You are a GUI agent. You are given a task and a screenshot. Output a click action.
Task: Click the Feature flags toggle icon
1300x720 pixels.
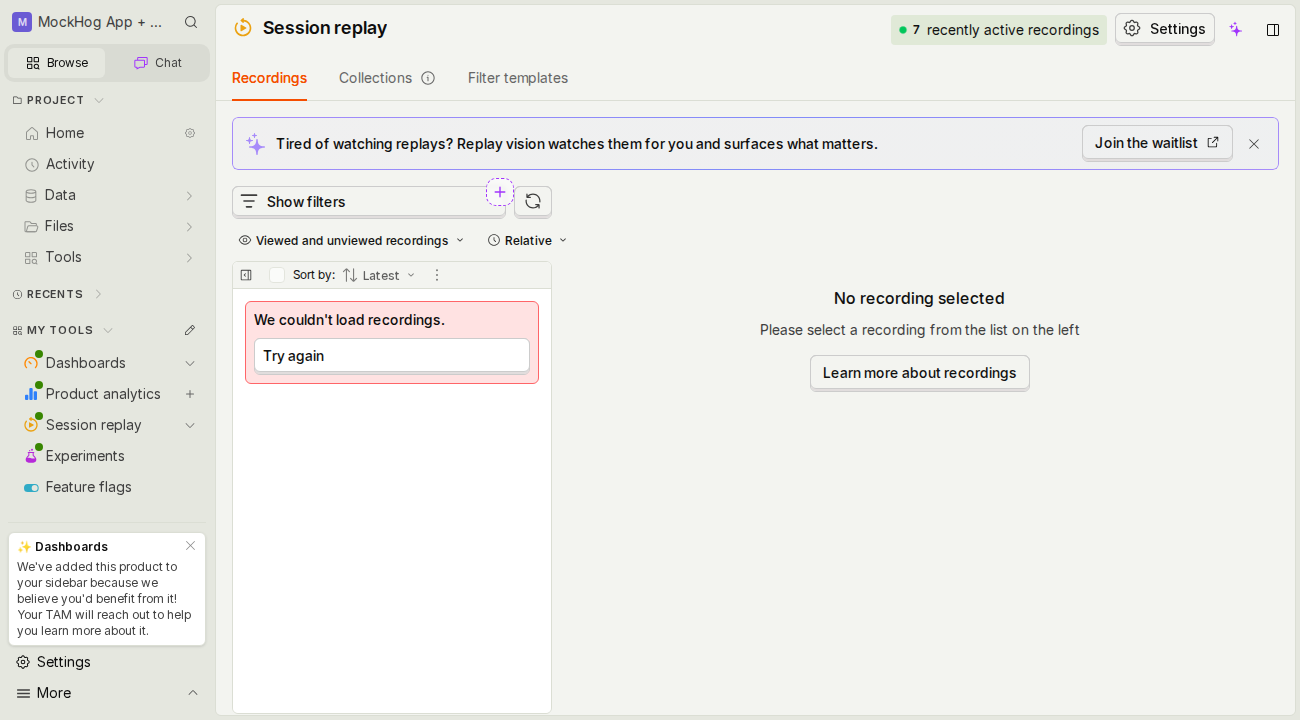click(x=32, y=487)
